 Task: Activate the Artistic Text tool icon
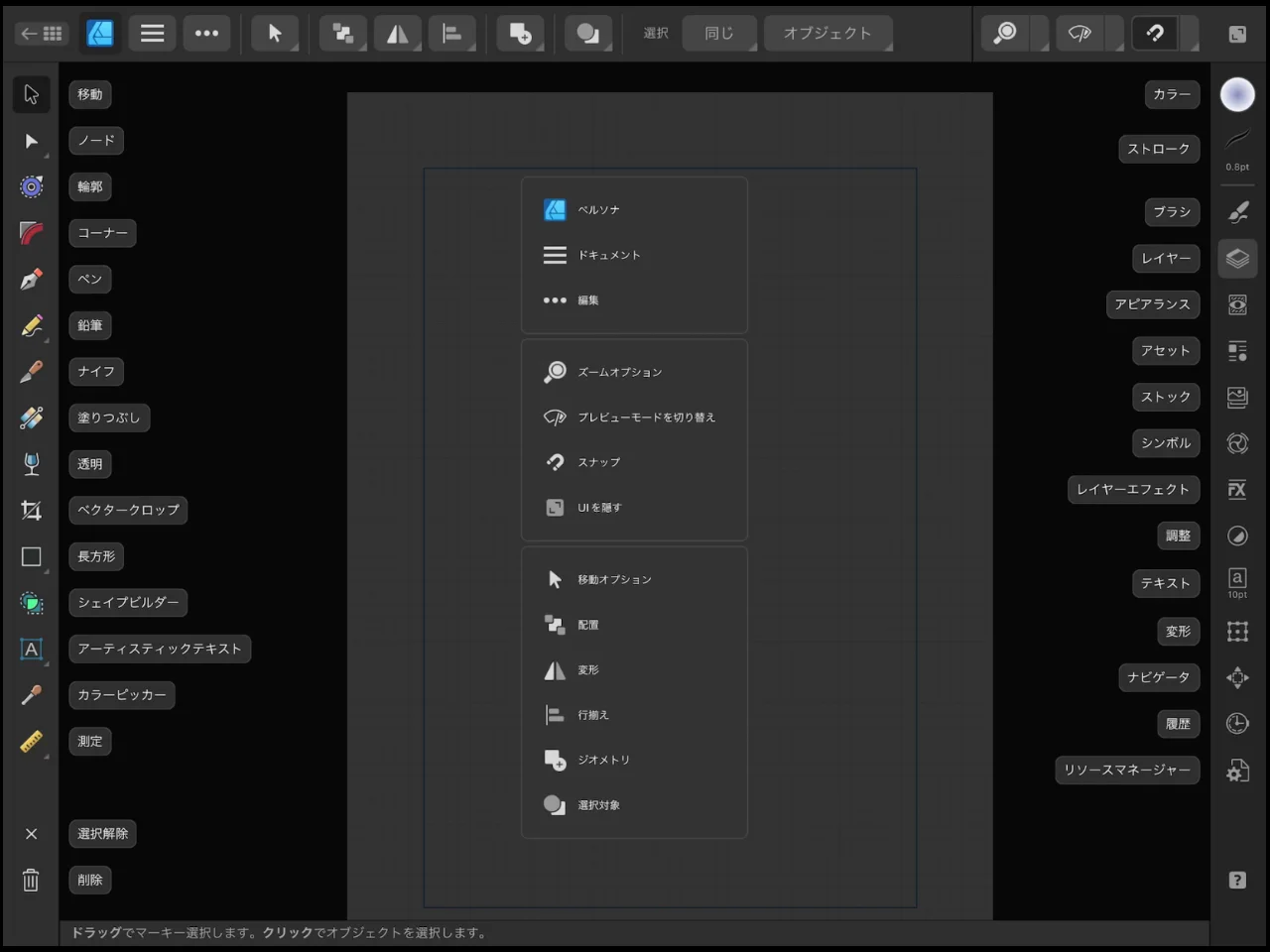tap(32, 650)
